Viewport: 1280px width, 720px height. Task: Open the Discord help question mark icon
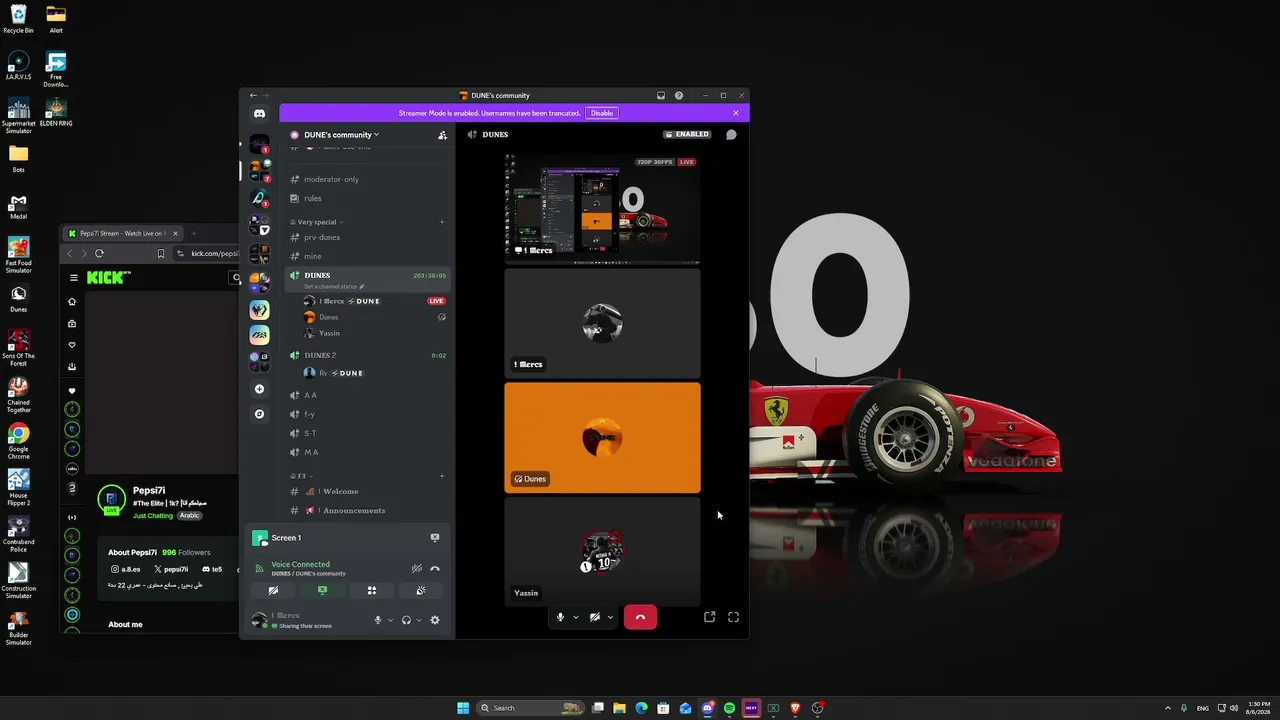[679, 95]
